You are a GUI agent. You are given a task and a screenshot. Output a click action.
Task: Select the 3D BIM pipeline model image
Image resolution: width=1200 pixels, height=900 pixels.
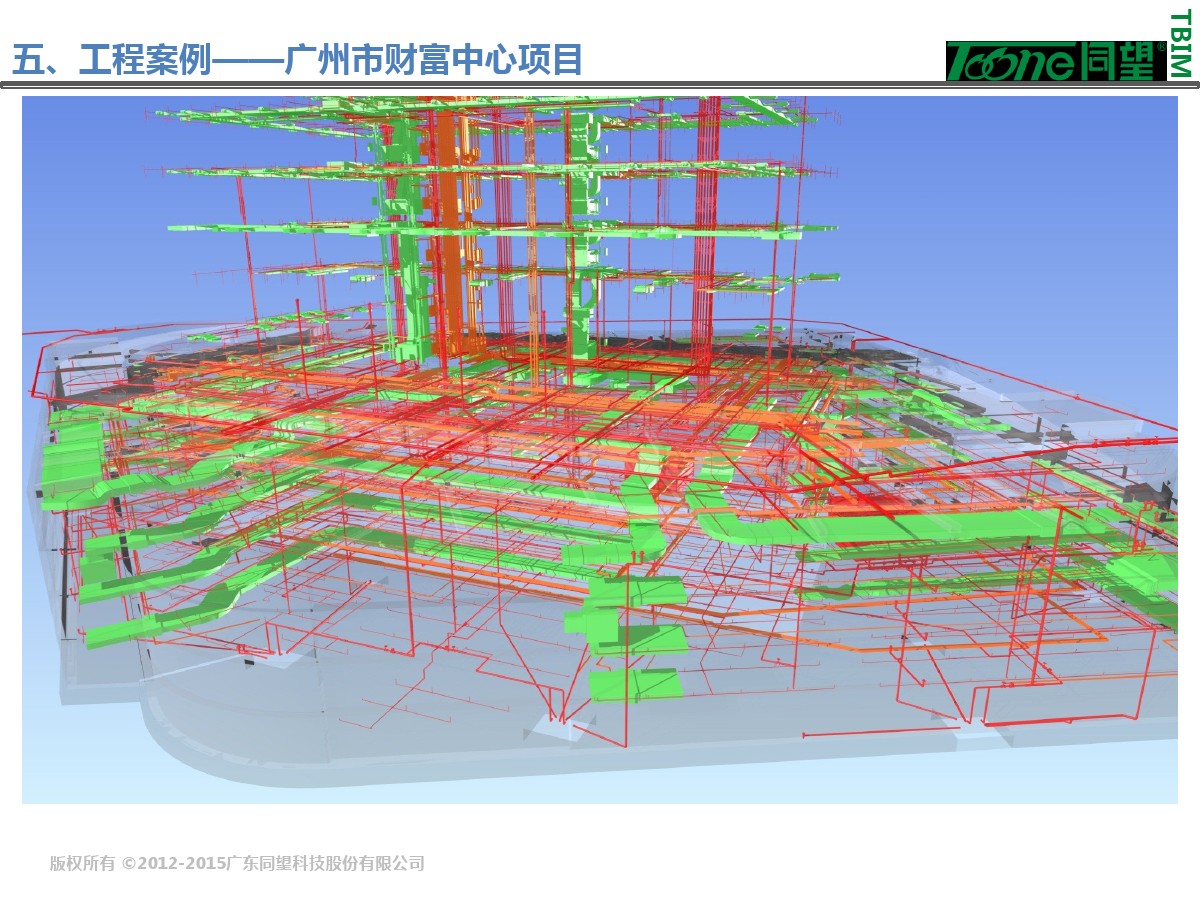point(600,450)
